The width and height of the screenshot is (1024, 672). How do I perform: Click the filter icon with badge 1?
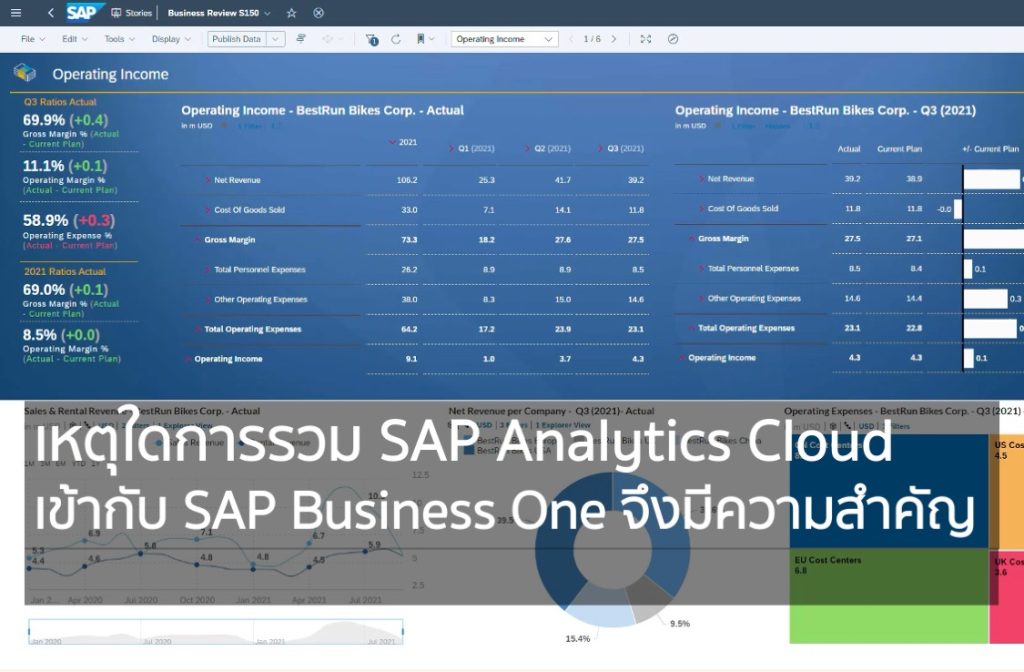(x=372, y=40)
